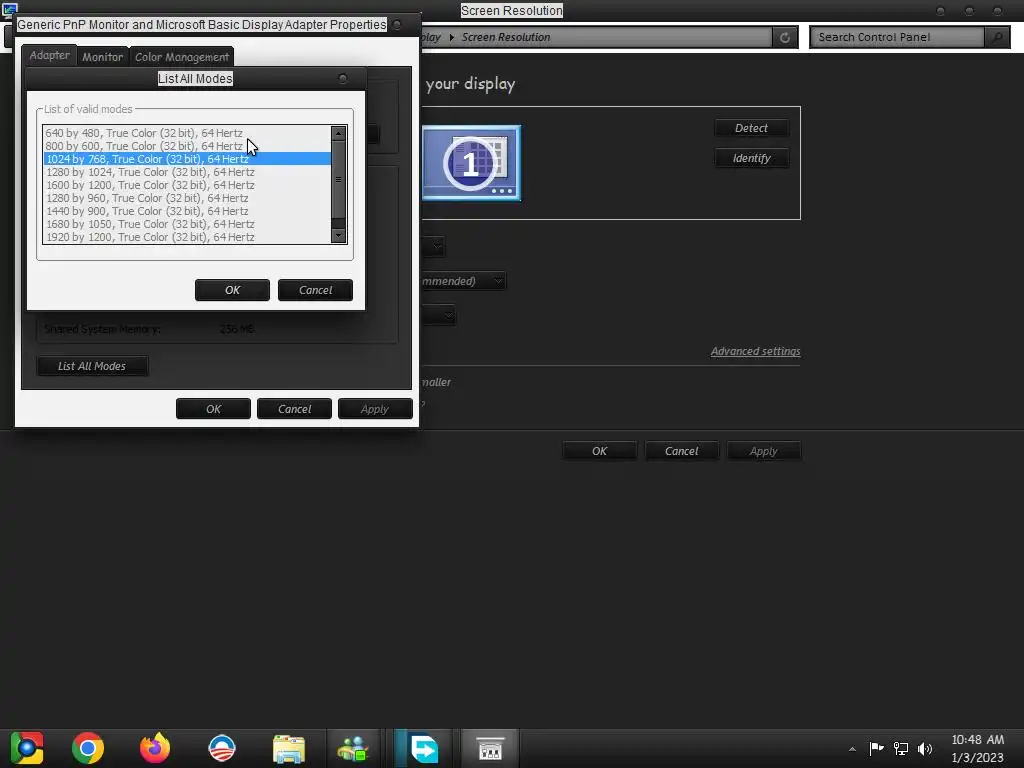Select 1680 by 1050 mode in list
Screen dimensions: 1024x768
pyautogui.click(x=187, y=224)
